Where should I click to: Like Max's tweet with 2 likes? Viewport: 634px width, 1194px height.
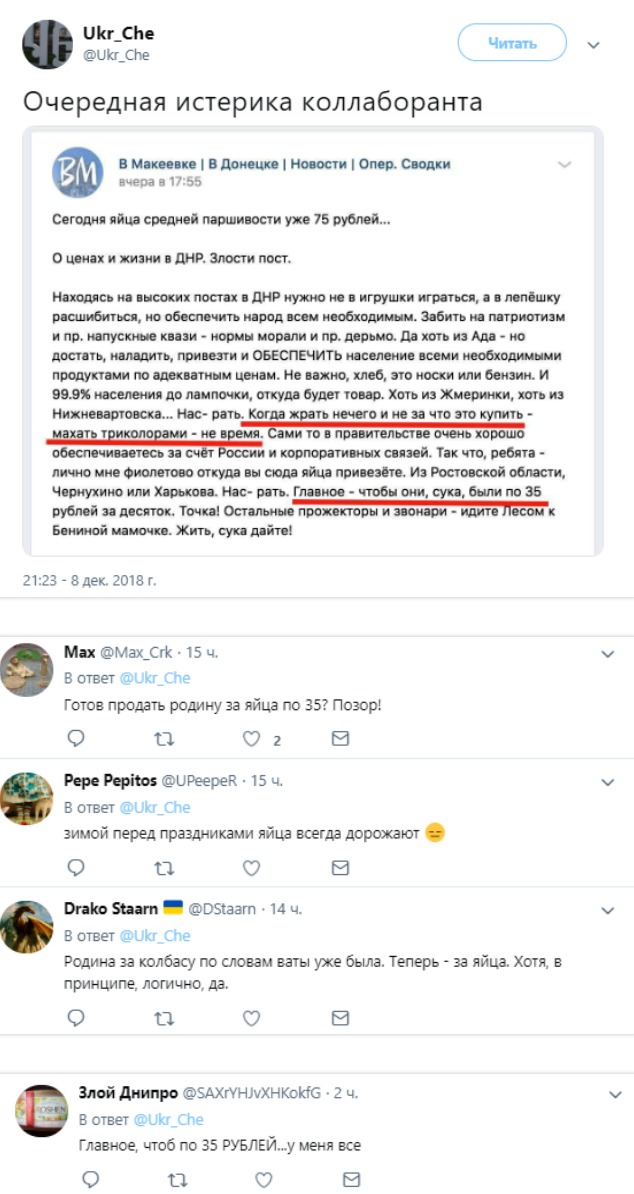253,739
